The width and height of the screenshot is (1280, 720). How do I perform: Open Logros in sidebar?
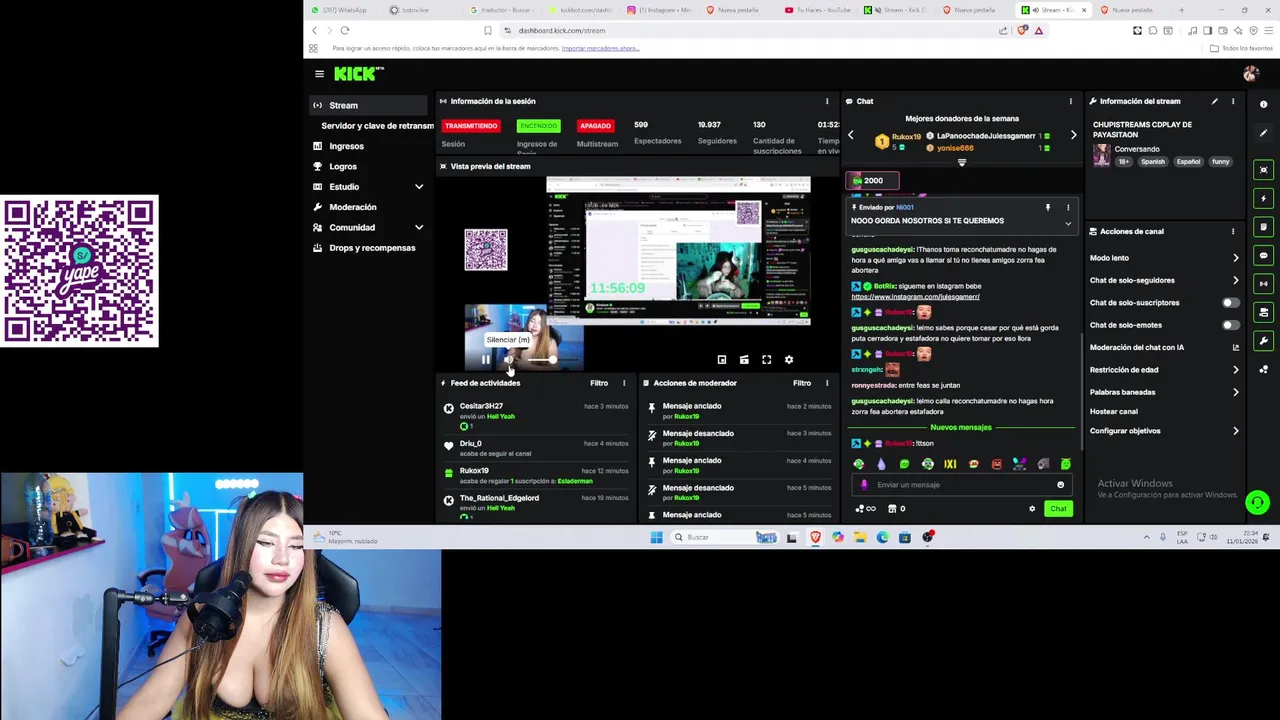coord(343,167)
